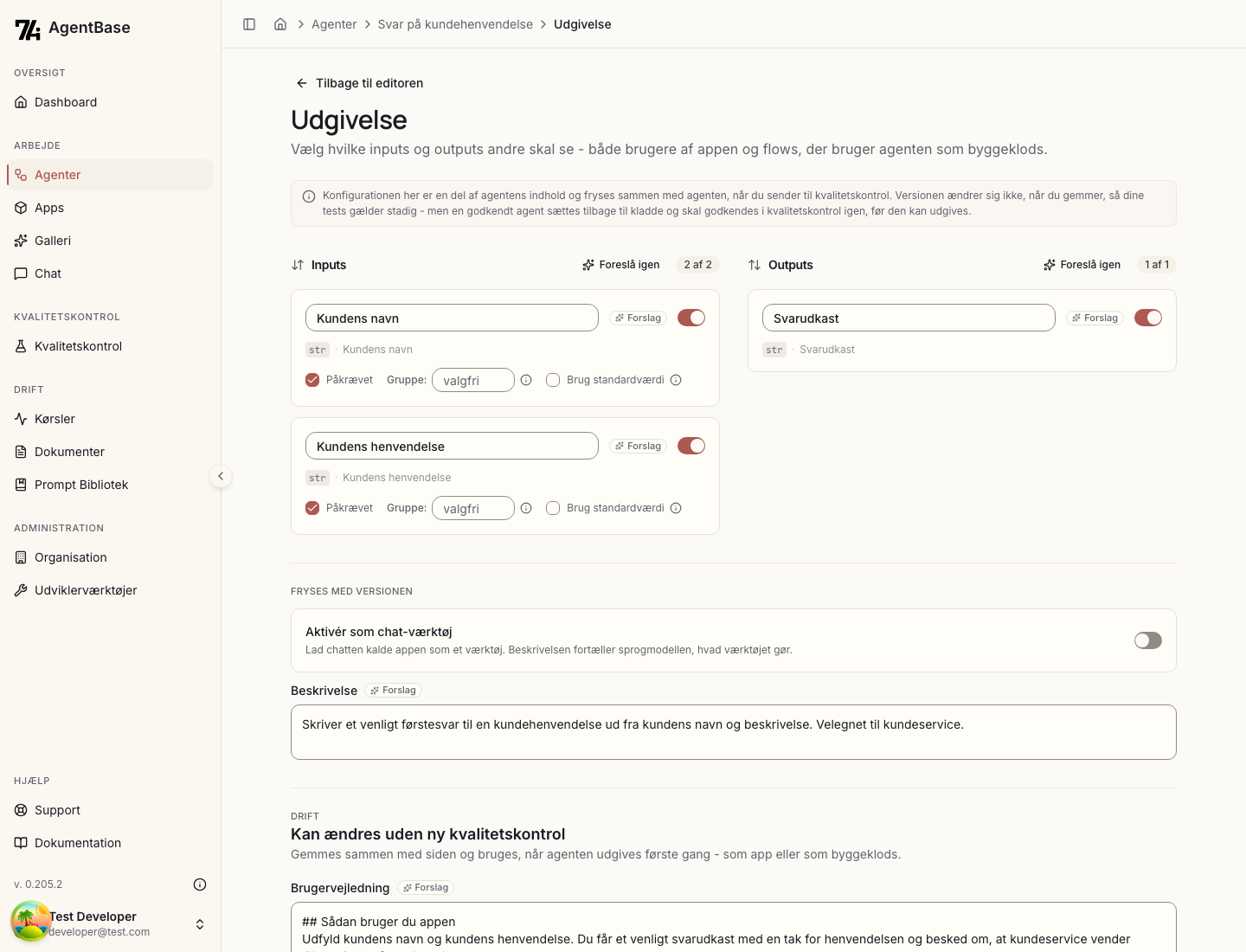Click the Chat bubble icon in sidebar
The height and width of the screenshot is (952, 1246).
pyautogui.click(x=21, y=273)
